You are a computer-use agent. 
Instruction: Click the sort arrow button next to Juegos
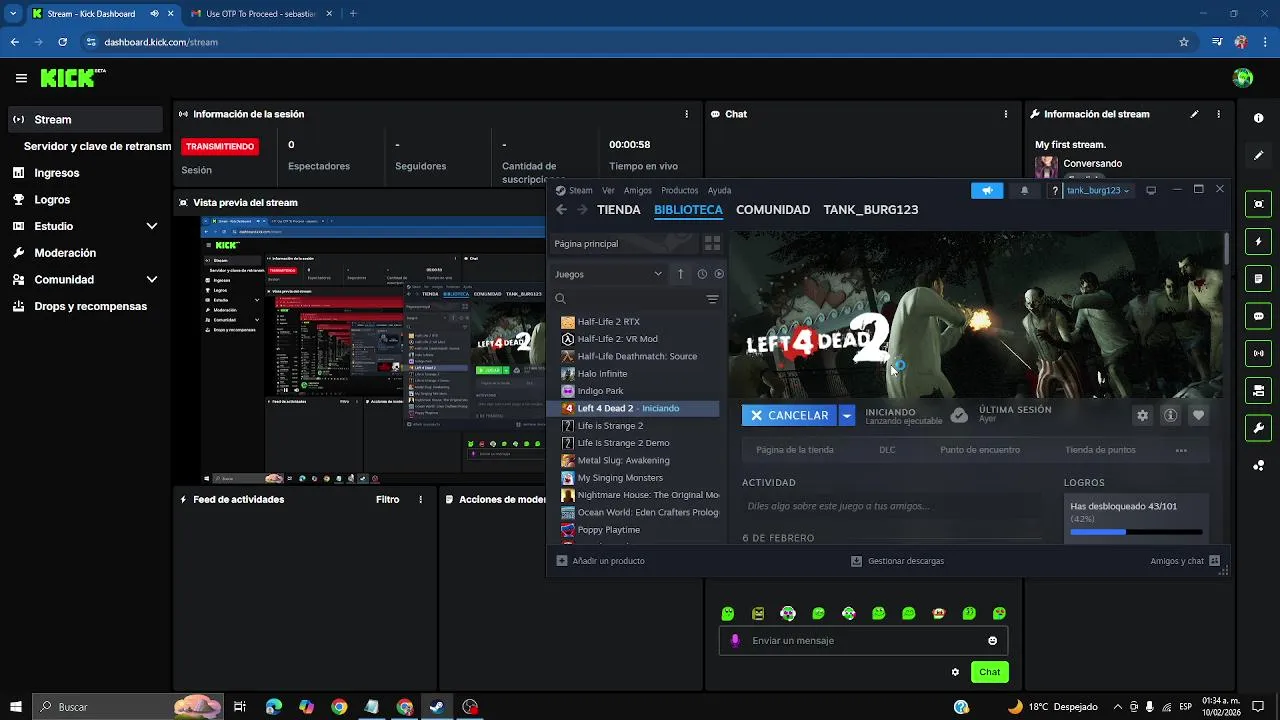pos(681,274)
